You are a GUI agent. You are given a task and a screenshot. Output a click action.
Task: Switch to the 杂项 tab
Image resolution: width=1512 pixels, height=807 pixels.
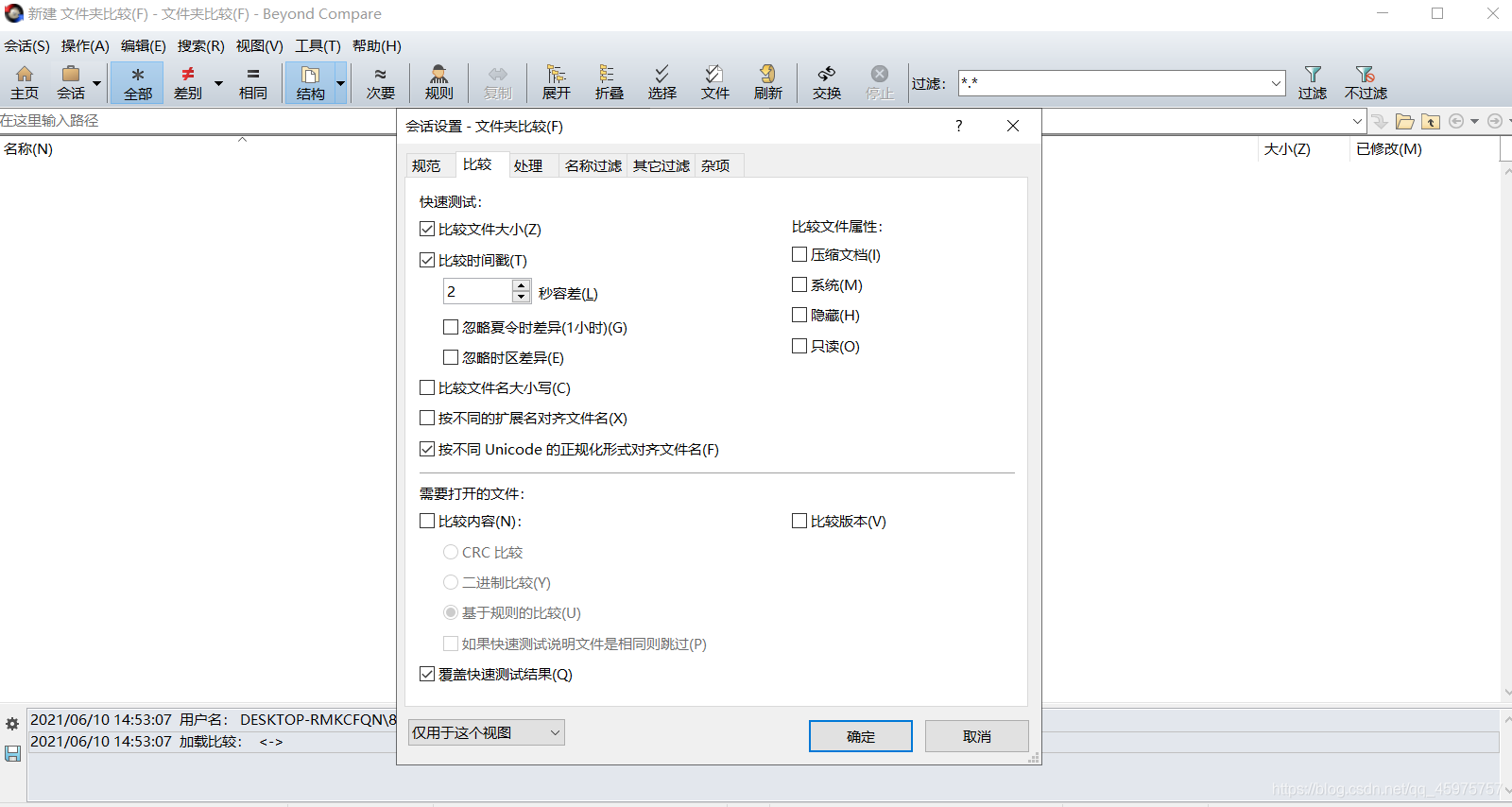715,165
